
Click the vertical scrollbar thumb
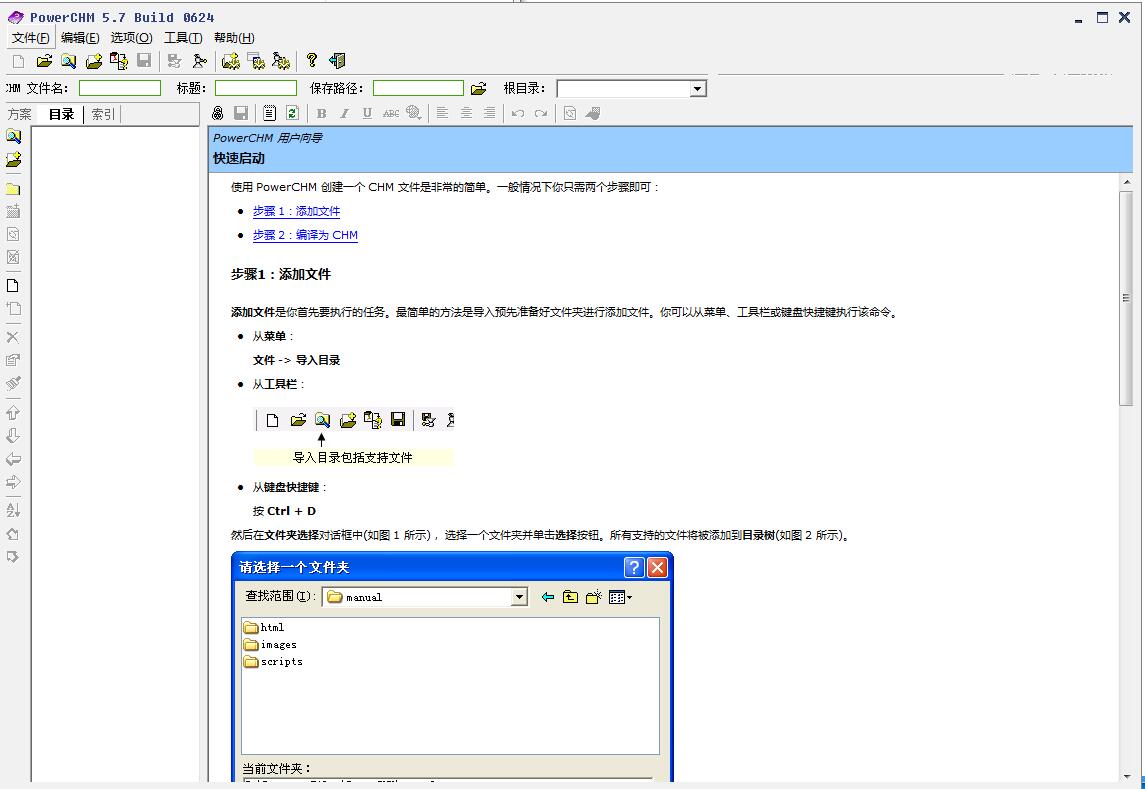[x=1126, y=298]
